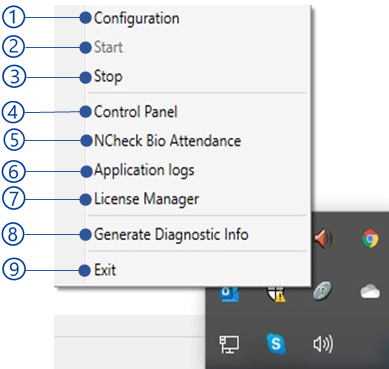Open Application logs
This screenshot has width=389, height=369.
[x=144, y=171]
